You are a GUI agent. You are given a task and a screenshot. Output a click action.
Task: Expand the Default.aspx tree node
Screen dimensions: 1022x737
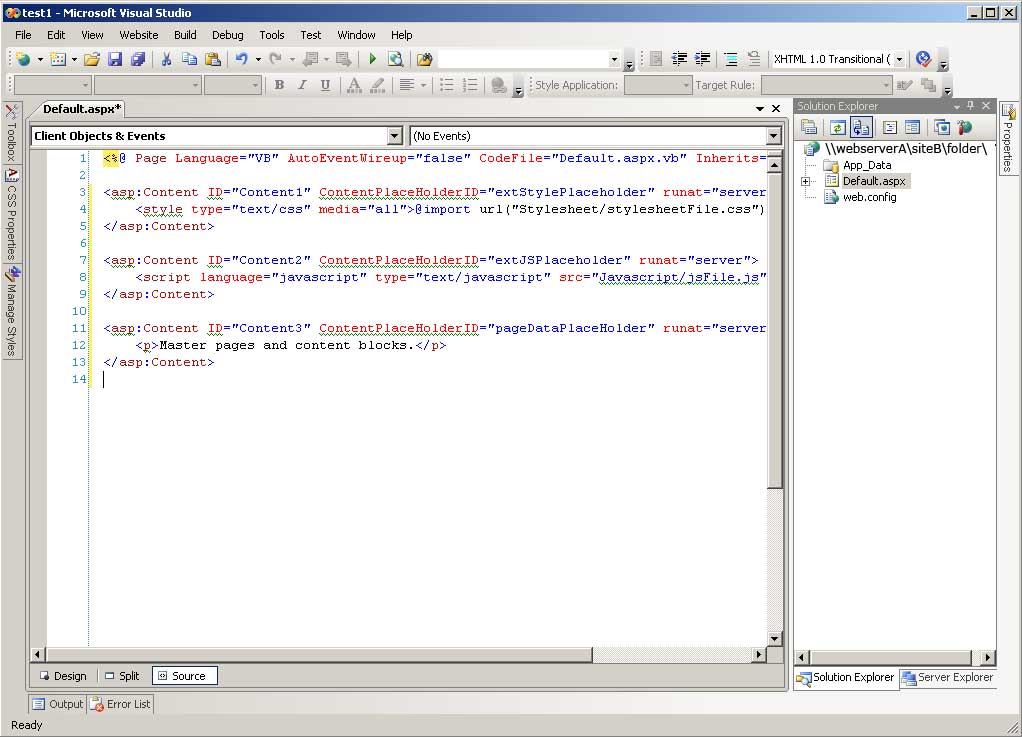806,182
